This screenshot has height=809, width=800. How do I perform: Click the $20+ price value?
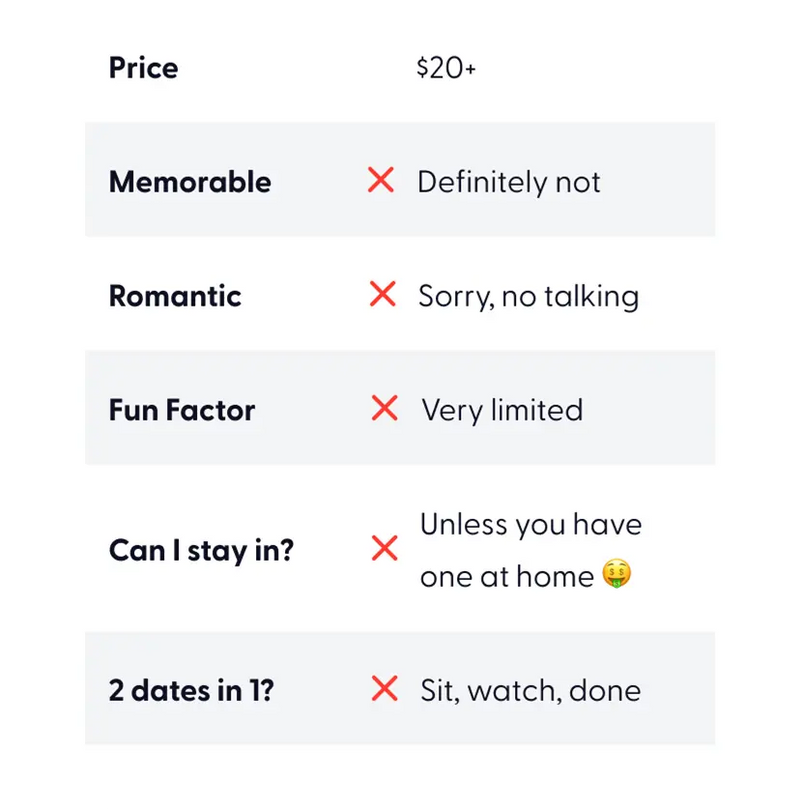(x=446, y=68)
